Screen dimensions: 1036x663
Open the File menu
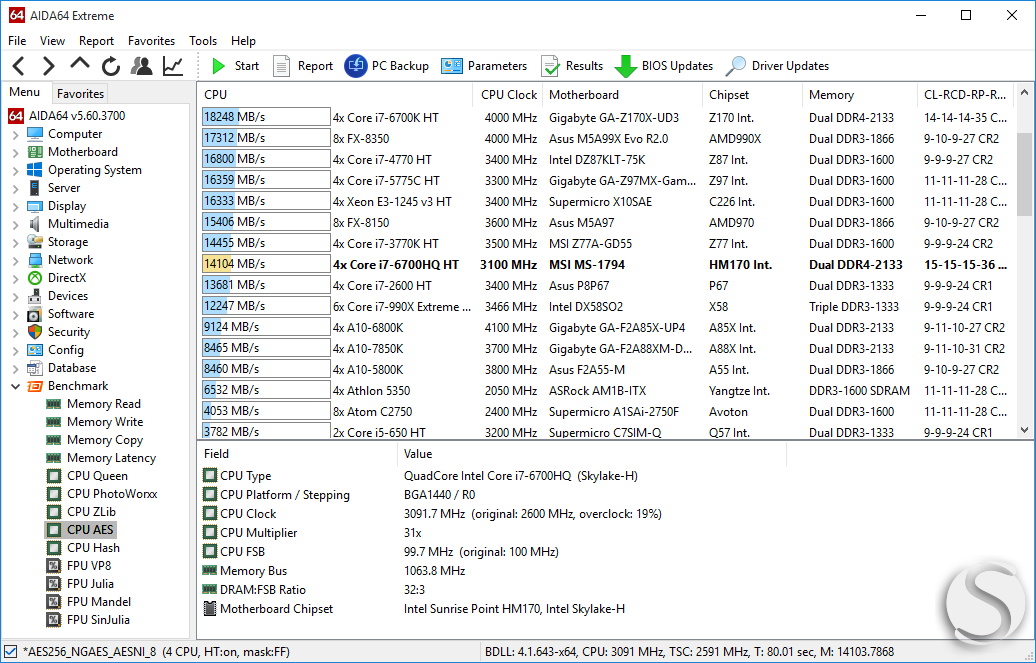[17, 41]
